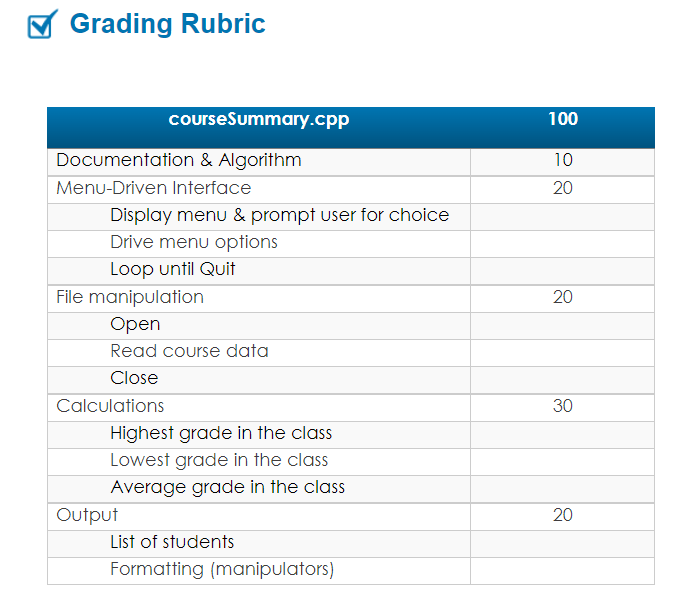Select the Read course data row
Image resolution: width=687 pixels, height=600 pixels.
click(351, 353)
